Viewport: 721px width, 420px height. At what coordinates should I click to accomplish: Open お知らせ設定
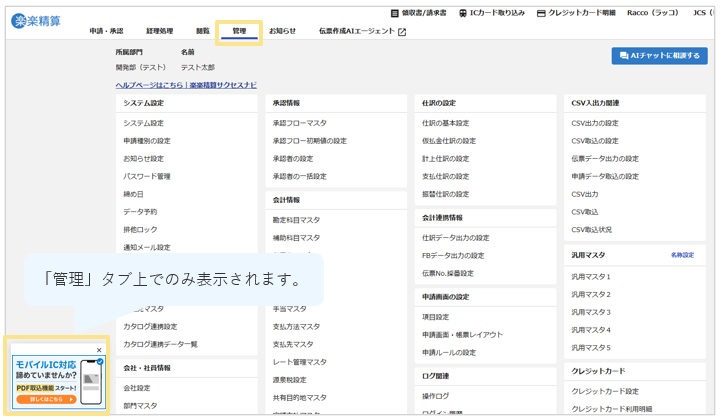[143, 159]
